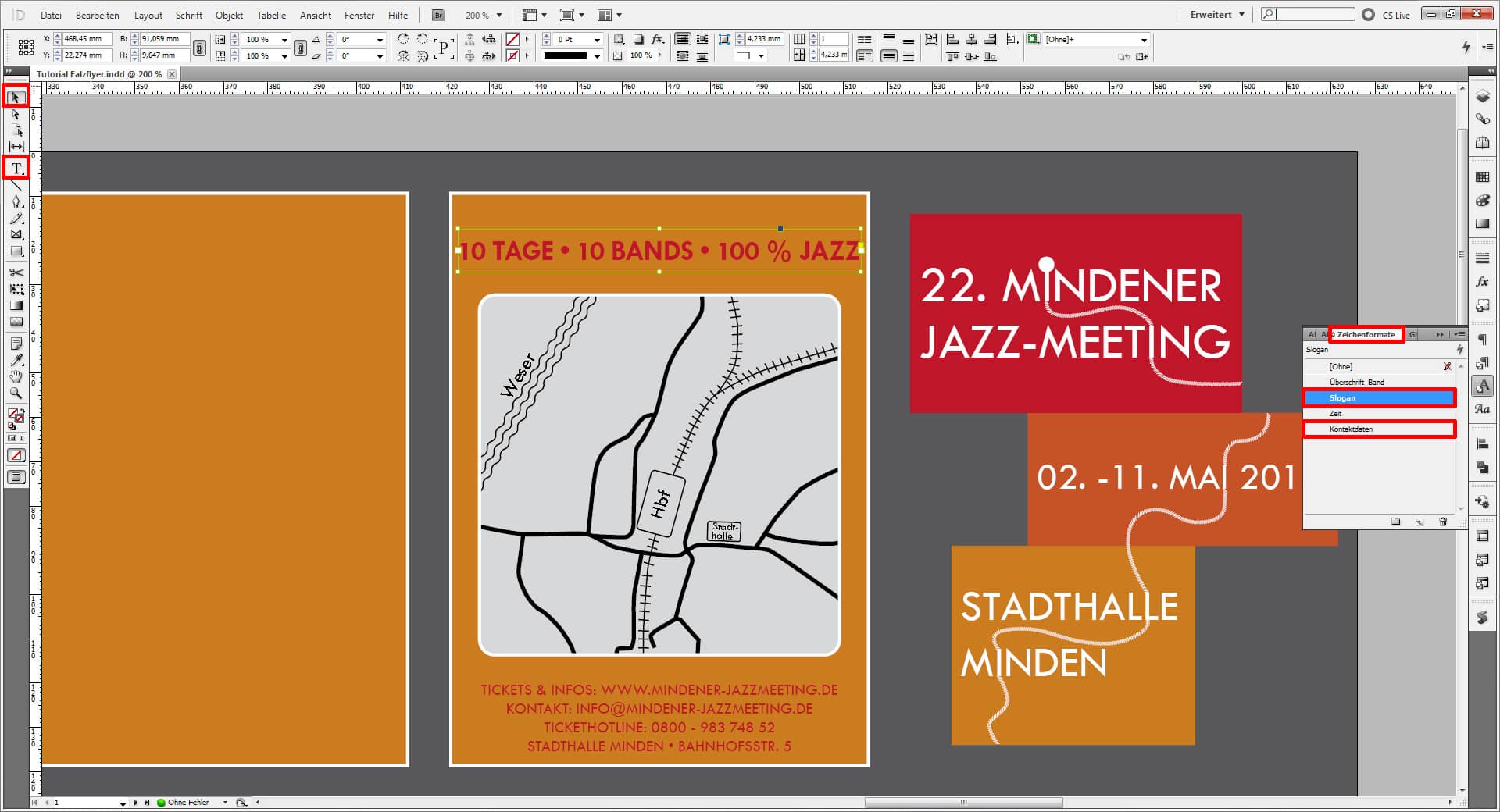Toggle the constrain proportions chain link
Image resolution: width=1500 pixels, height=812 pixels.
[201, 47]
